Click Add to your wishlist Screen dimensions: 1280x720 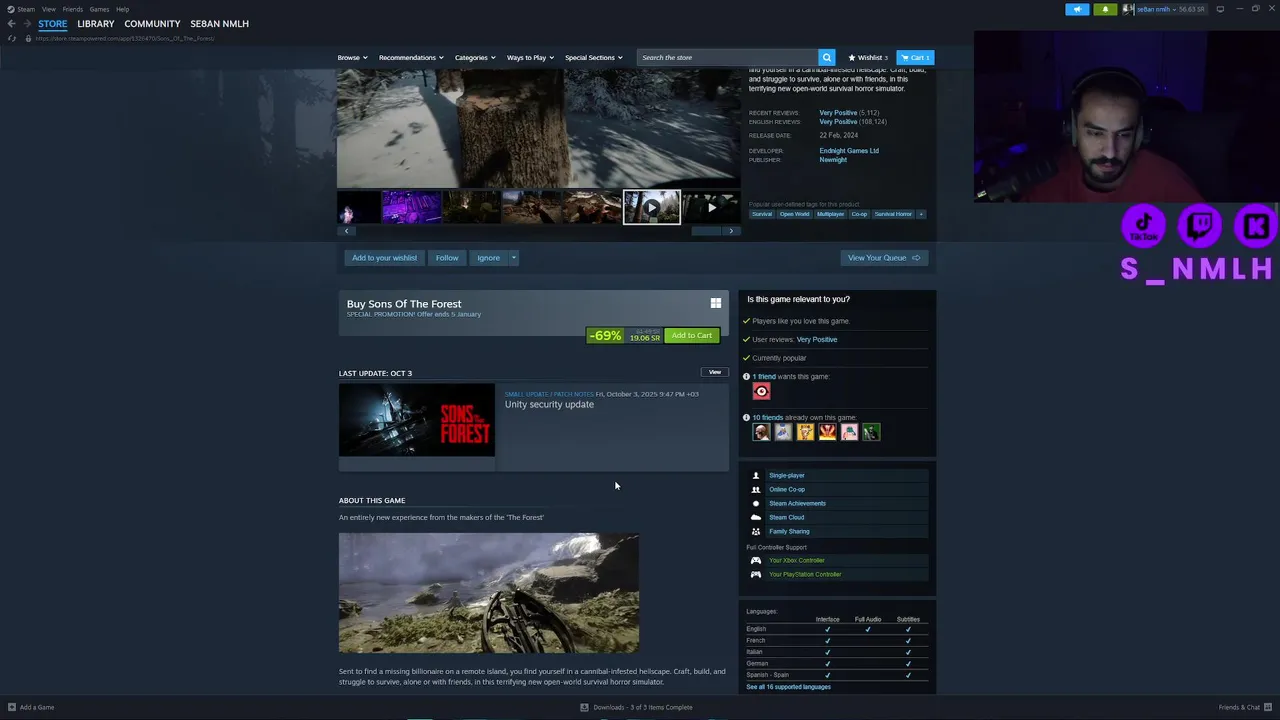(x=384, y=258)
